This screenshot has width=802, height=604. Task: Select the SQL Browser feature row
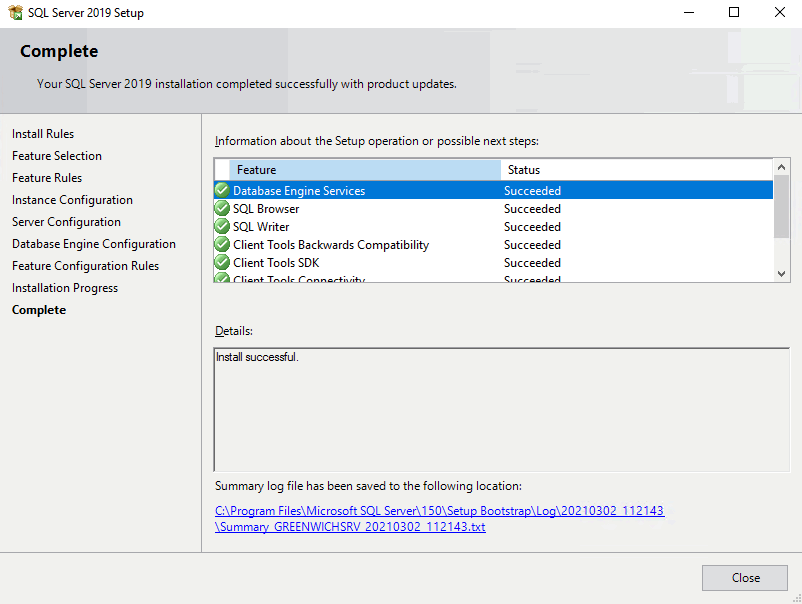tap(494, 208)
